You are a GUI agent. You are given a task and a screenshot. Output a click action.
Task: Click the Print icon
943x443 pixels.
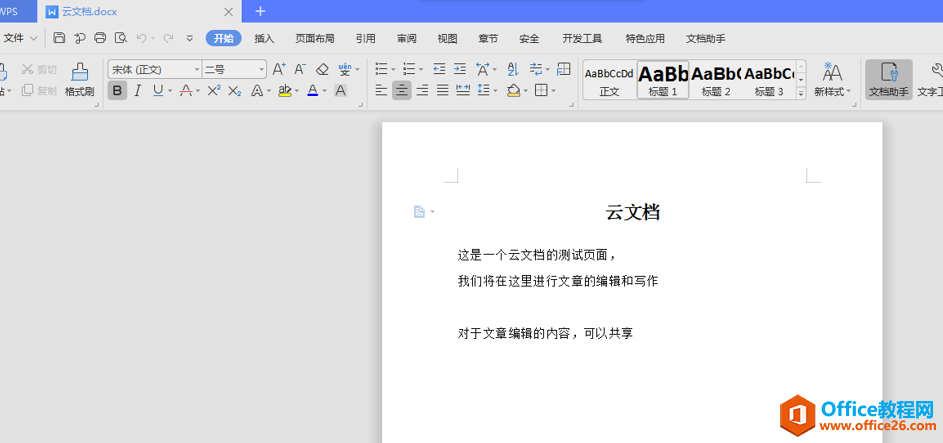pyautogui.click(x=100, y=38)
